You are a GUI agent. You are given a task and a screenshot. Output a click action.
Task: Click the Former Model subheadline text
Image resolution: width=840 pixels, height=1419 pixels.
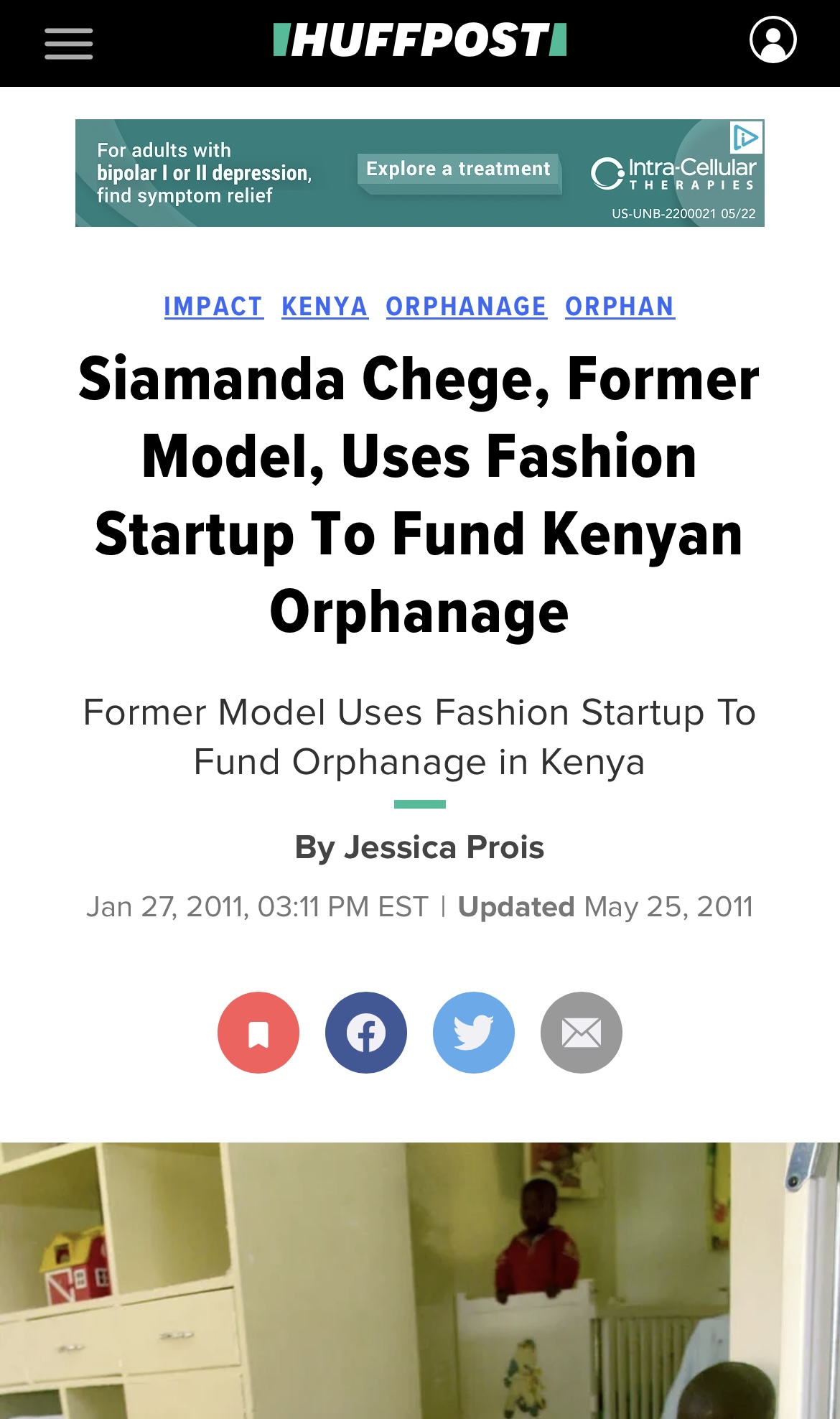[419, 737]
